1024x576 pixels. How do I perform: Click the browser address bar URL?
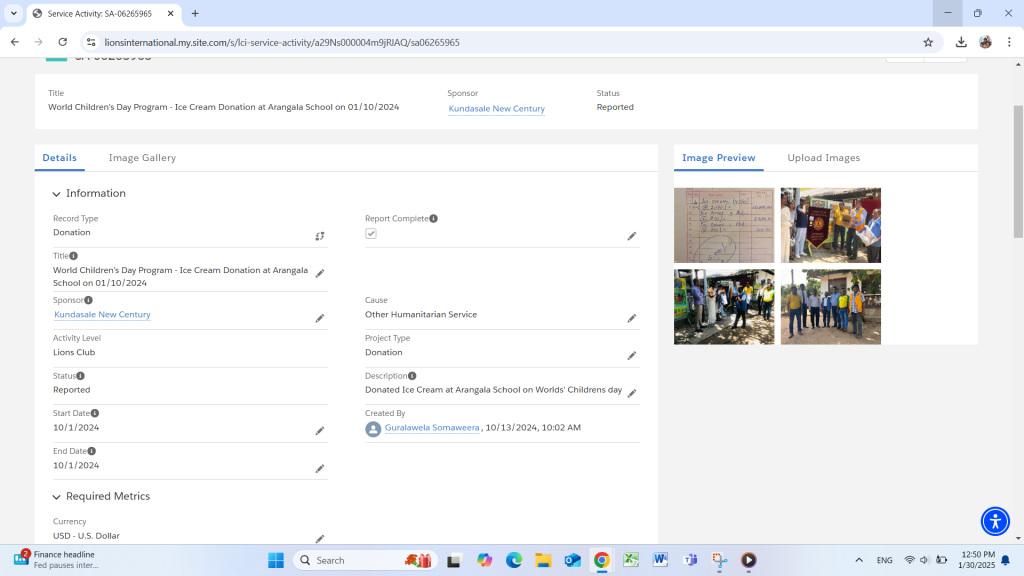282,42
